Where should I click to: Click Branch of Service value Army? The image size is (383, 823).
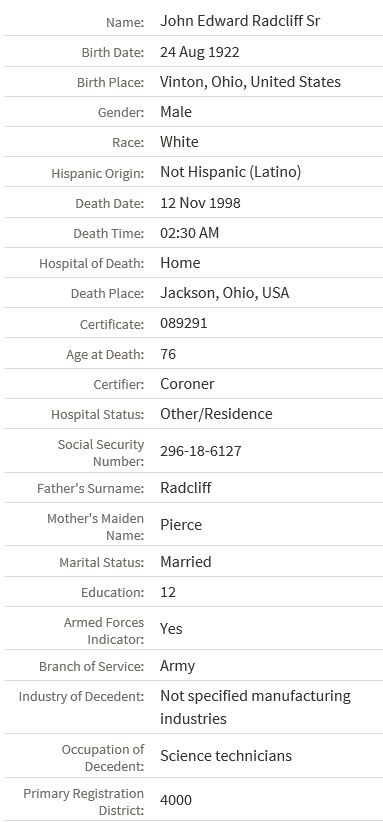click(x=177, y=666)
